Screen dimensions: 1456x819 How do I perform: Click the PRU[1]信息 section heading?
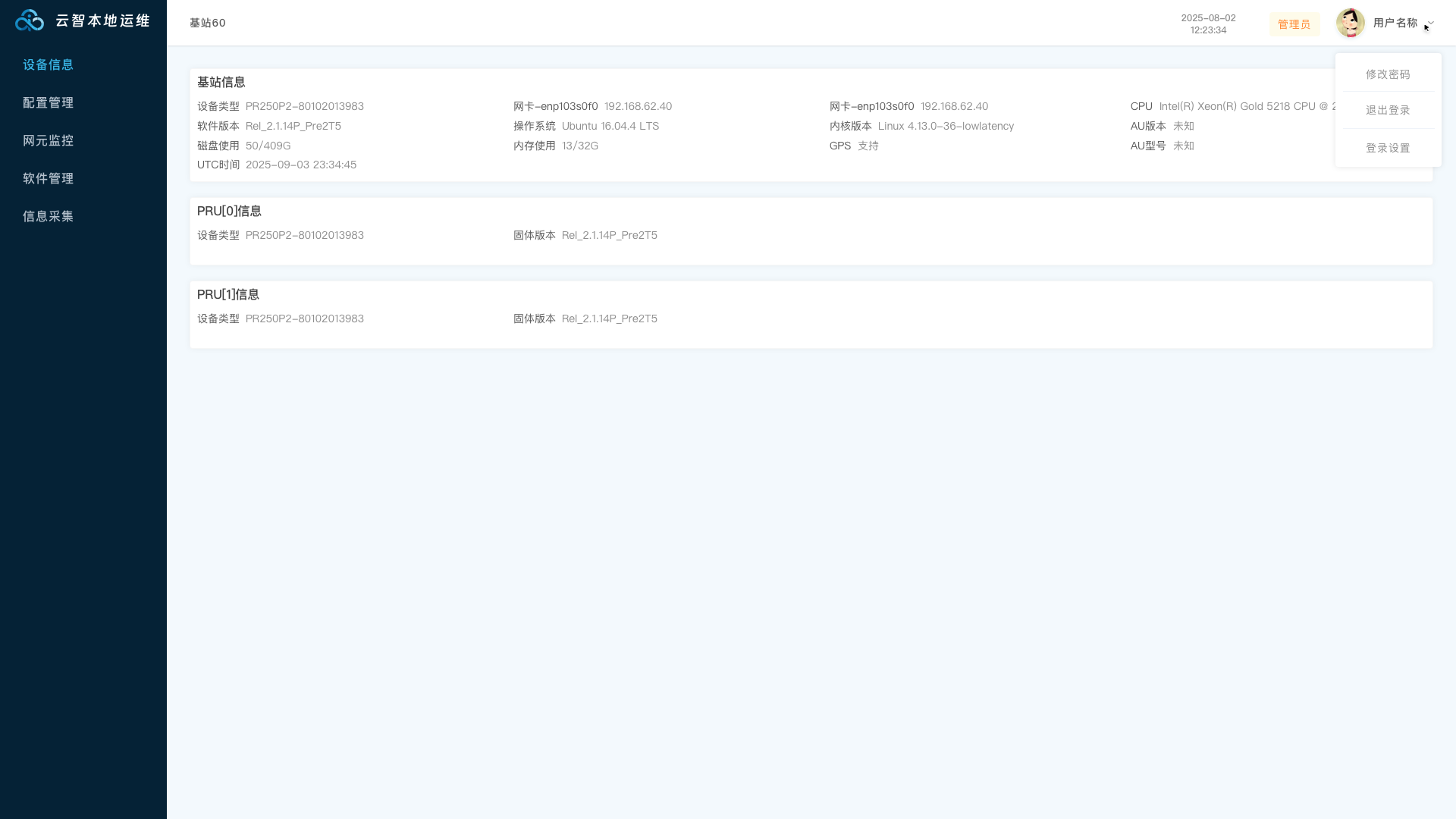228,294
